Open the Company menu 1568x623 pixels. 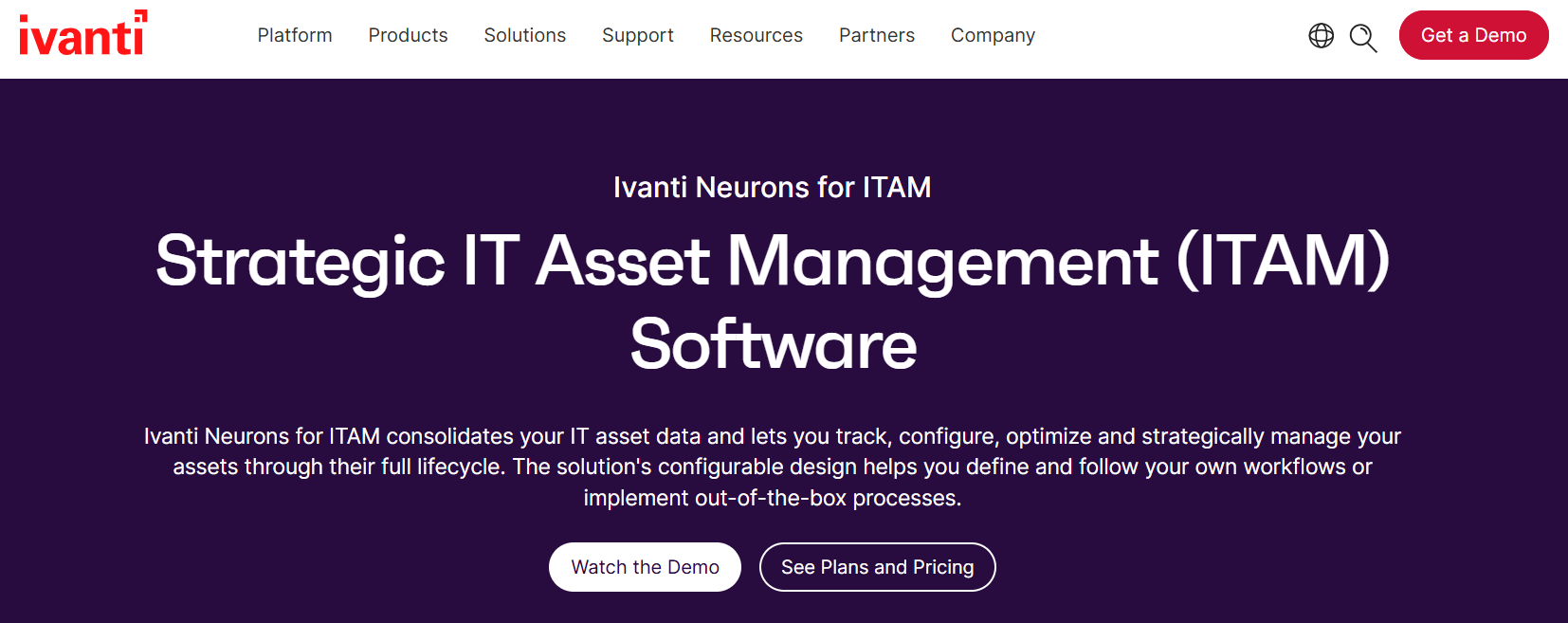click(x=993, y=35)
